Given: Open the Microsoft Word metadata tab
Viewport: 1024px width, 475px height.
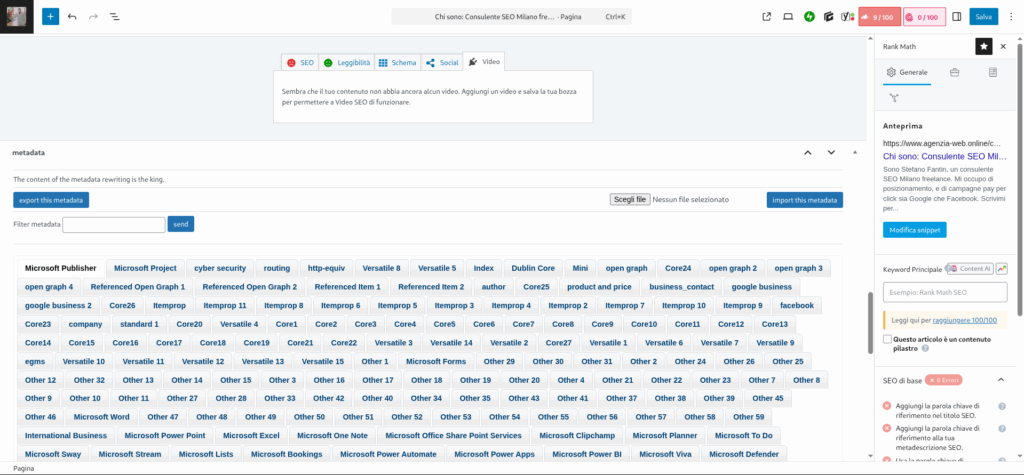Looking at the screenshot, I should [101, 417].
